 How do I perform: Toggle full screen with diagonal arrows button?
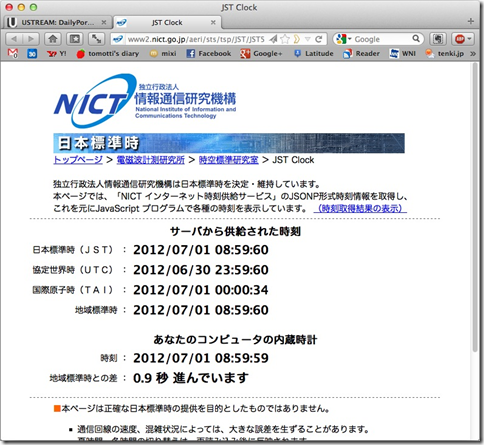(x=97, y=39)
